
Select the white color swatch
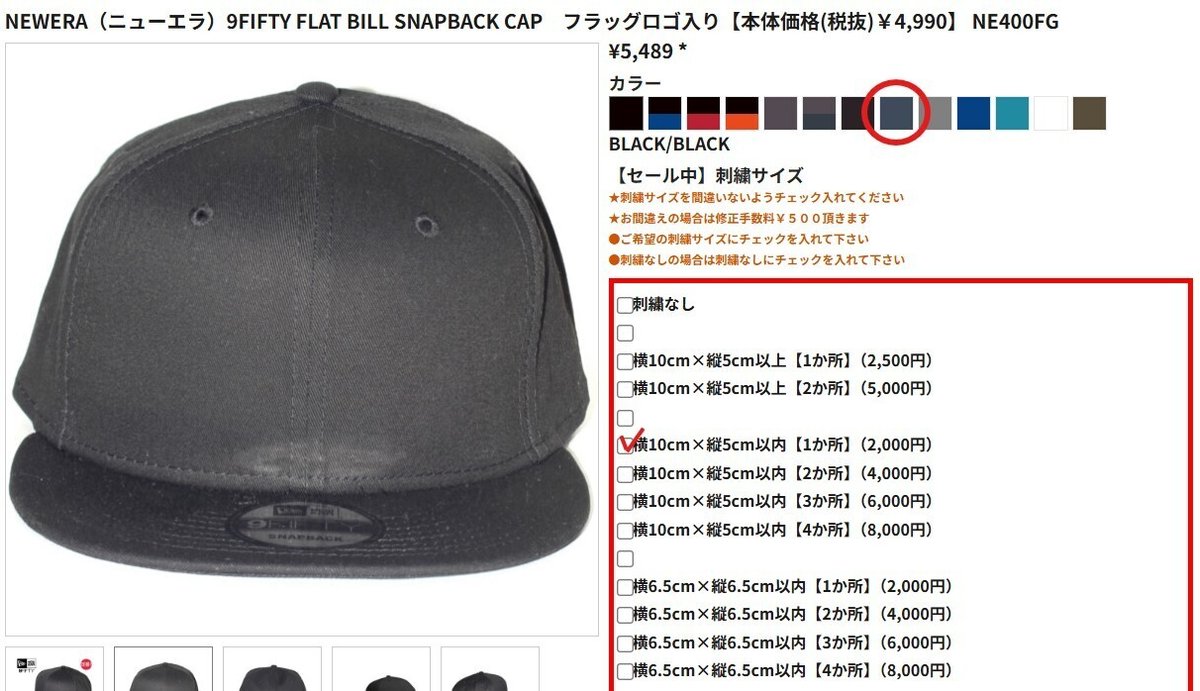coord(1051,113)
